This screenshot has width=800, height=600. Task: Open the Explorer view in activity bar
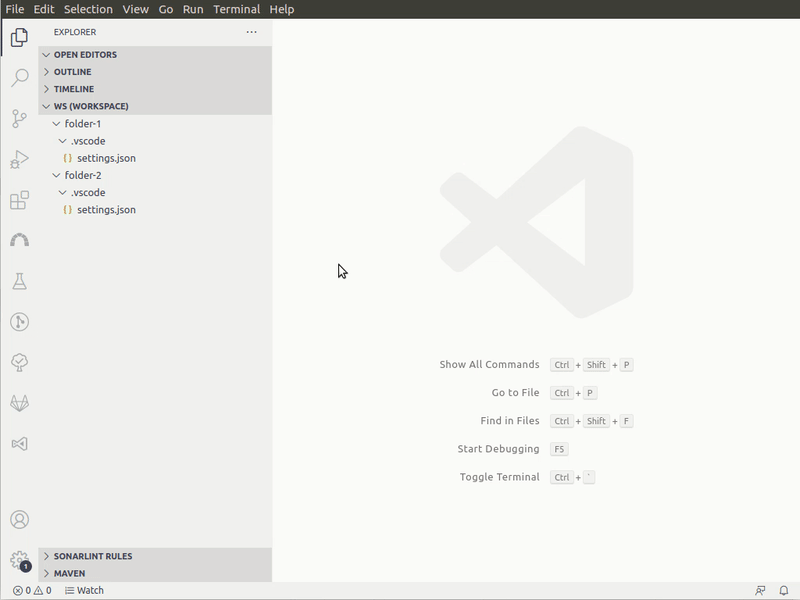pos(19,37)
